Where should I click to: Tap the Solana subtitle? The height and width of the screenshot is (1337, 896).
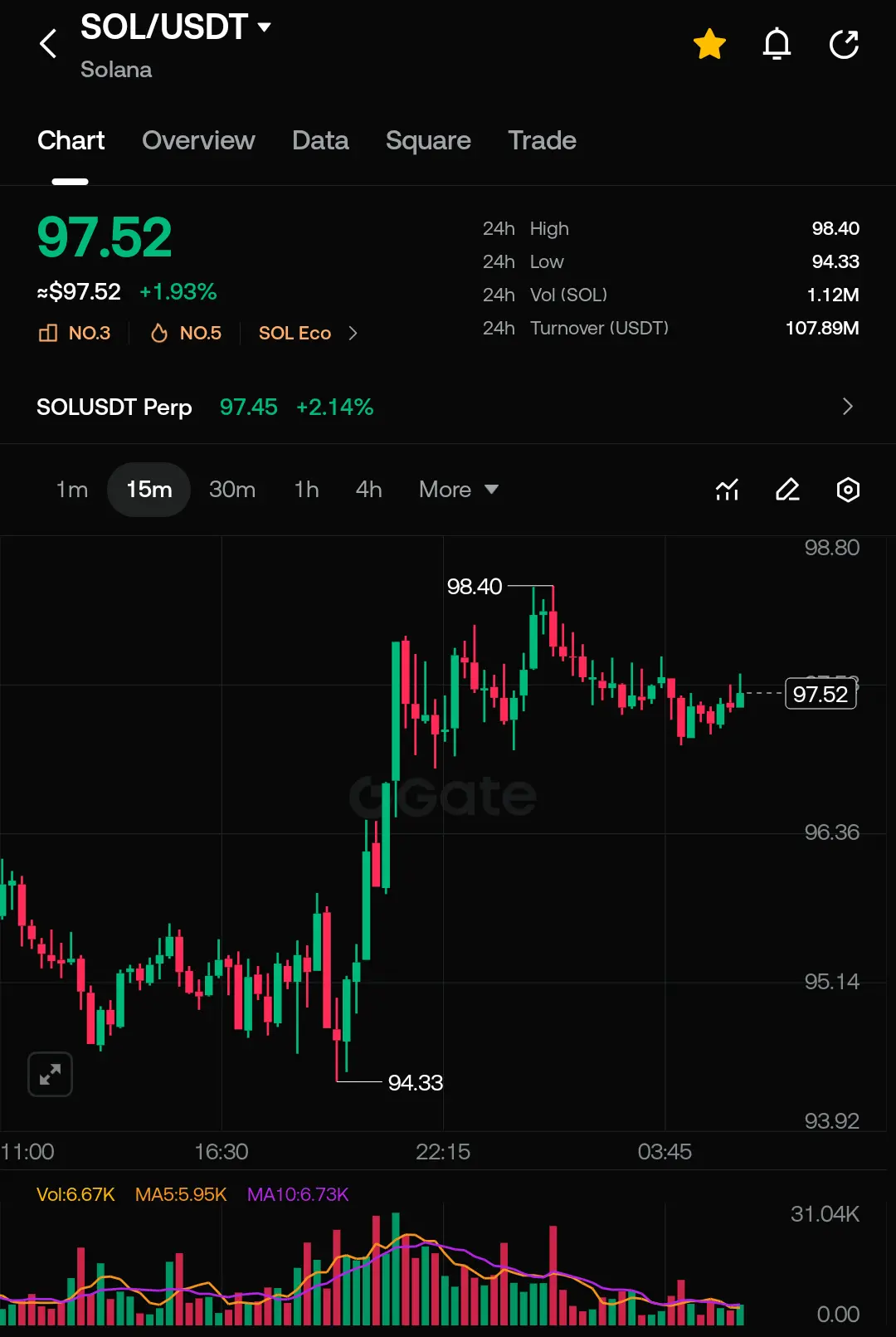click(x=116, y=70)
